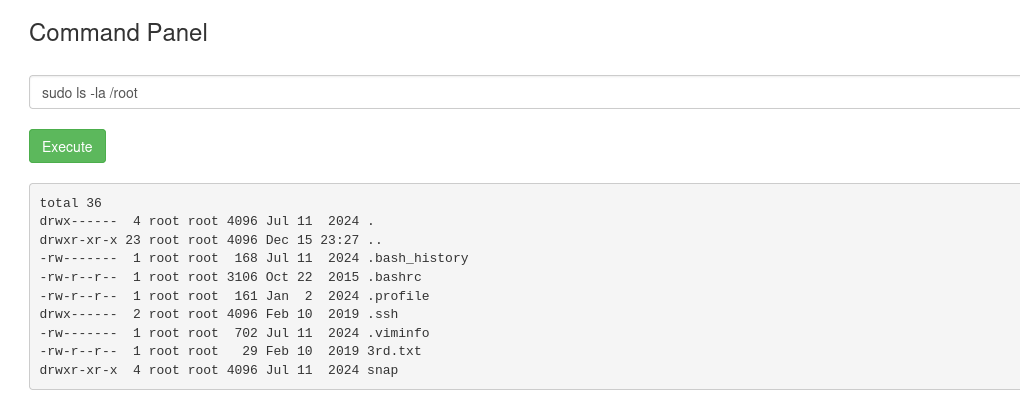Click the parent directory '..' entry
This screenshot has width=1020, height=417.
point(375,240)
